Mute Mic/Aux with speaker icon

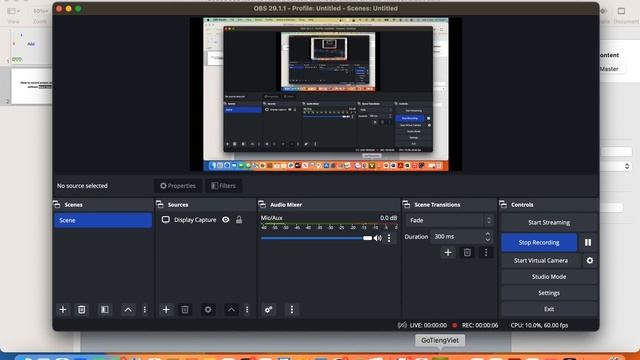click(x=378, y=238)
